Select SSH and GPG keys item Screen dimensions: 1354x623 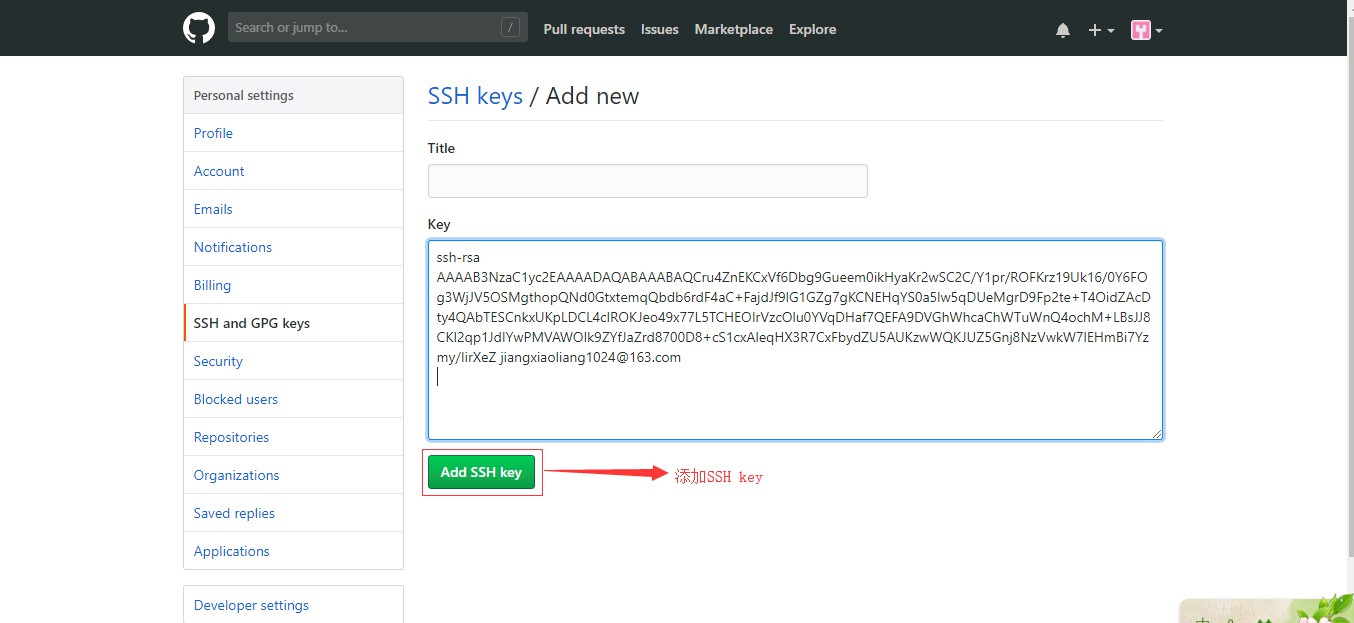point(293,323)
